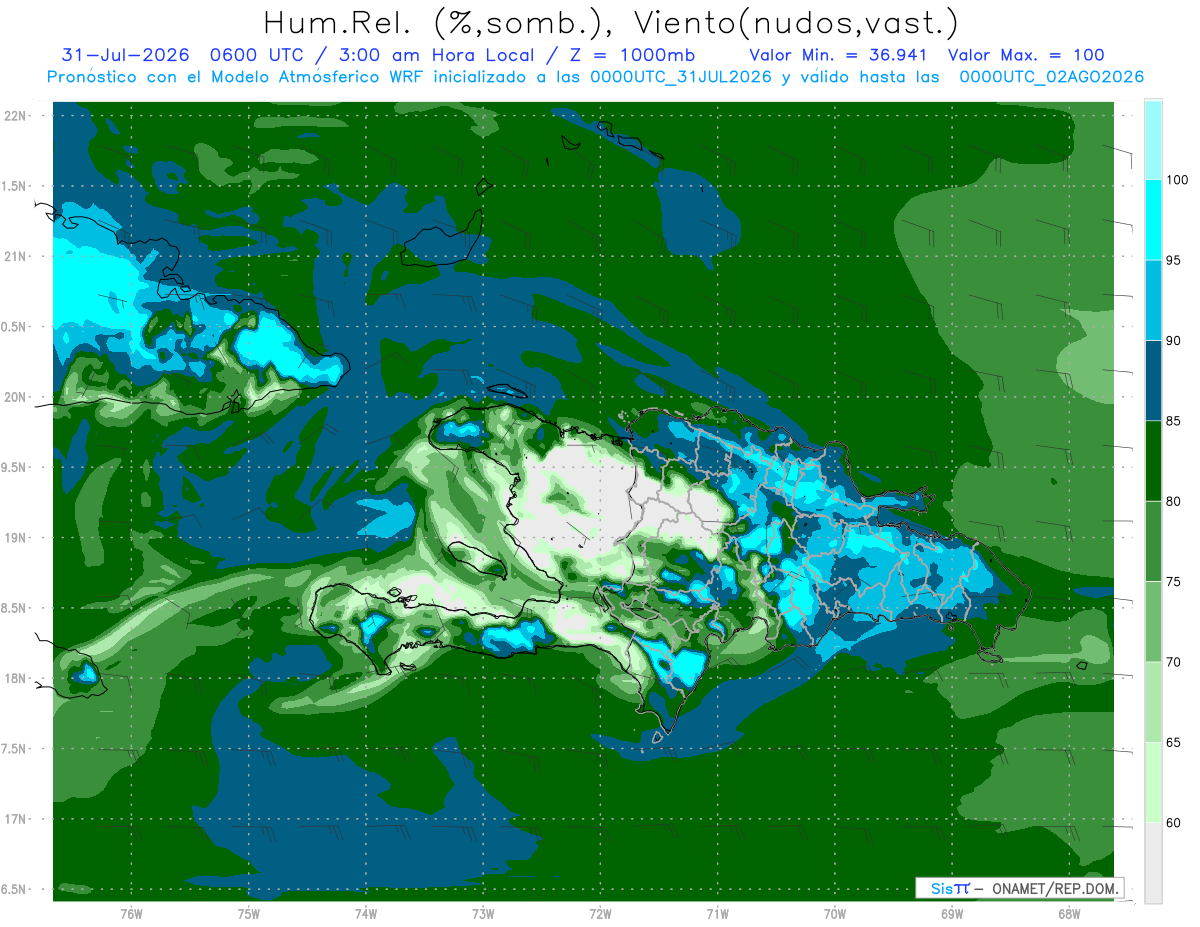This screenshot has width=1200, height=927.
Task: Pick the green 75–80 legend swatch
Action: tap(1153, 542)
